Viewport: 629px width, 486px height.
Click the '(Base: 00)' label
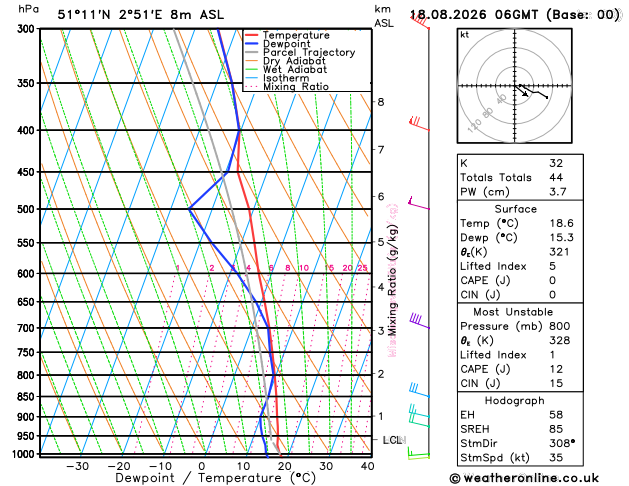point(583,15)
